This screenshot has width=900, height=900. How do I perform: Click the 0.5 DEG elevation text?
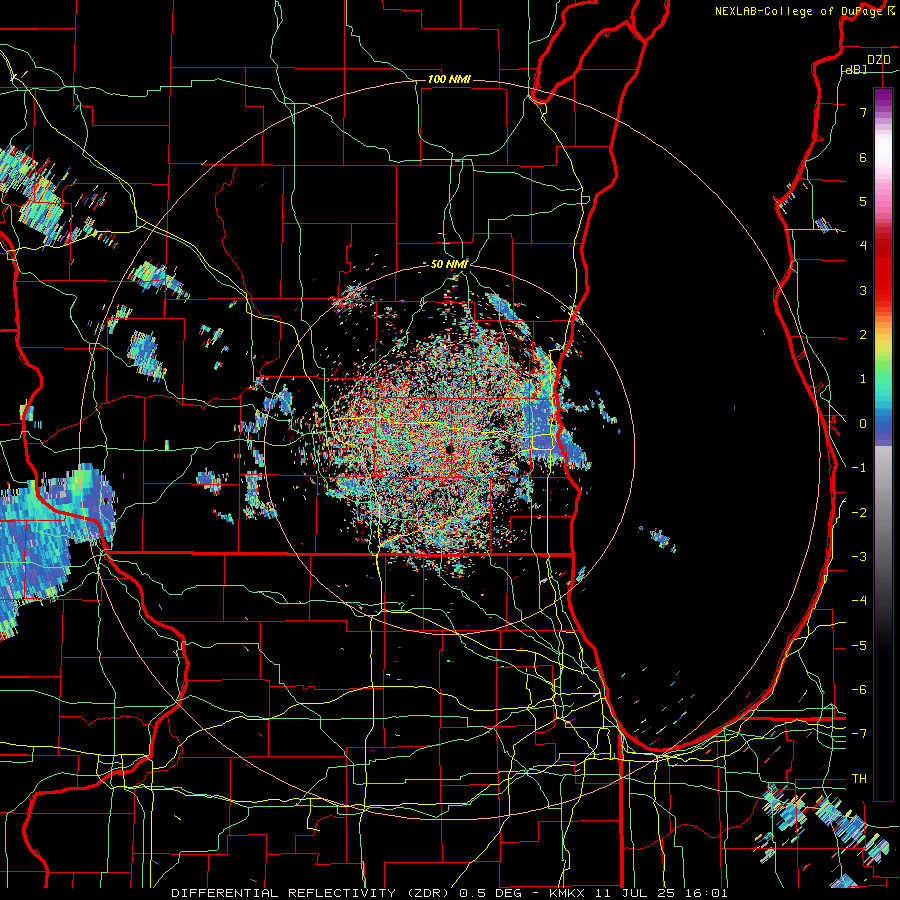pyautogui.click(x=491, y=893)
